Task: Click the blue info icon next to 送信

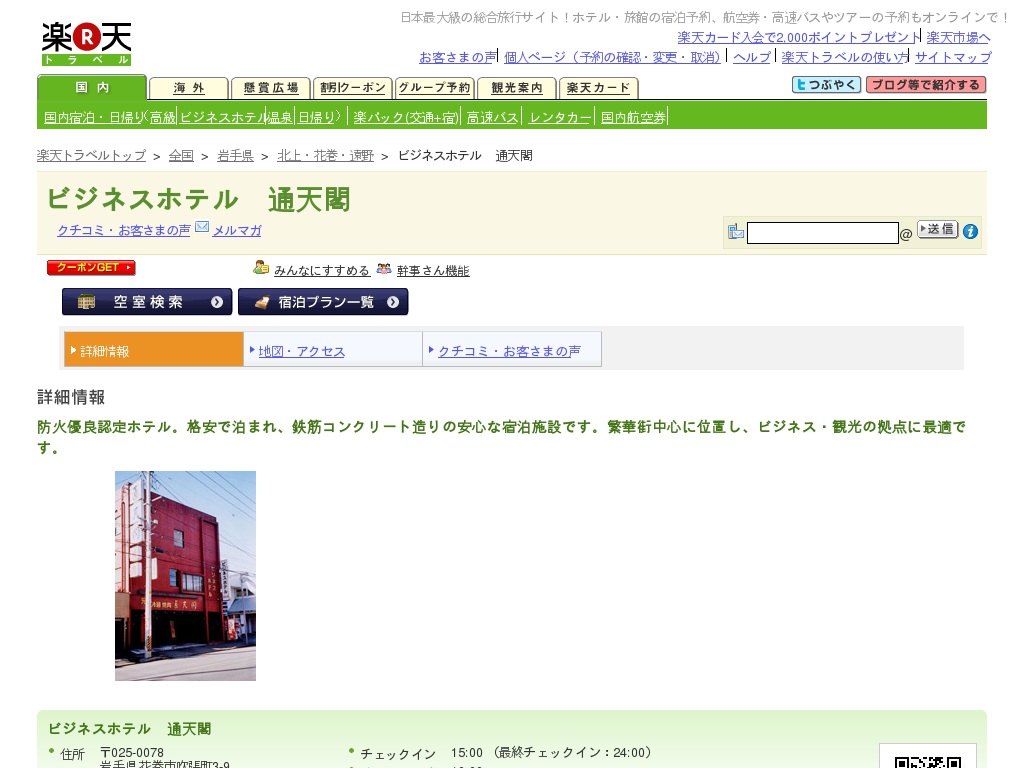Action: pos(970,231)
